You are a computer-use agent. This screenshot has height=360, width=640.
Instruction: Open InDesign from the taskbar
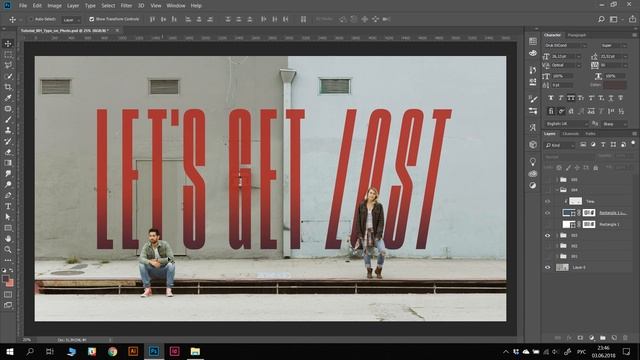click(x=175, y=351)
